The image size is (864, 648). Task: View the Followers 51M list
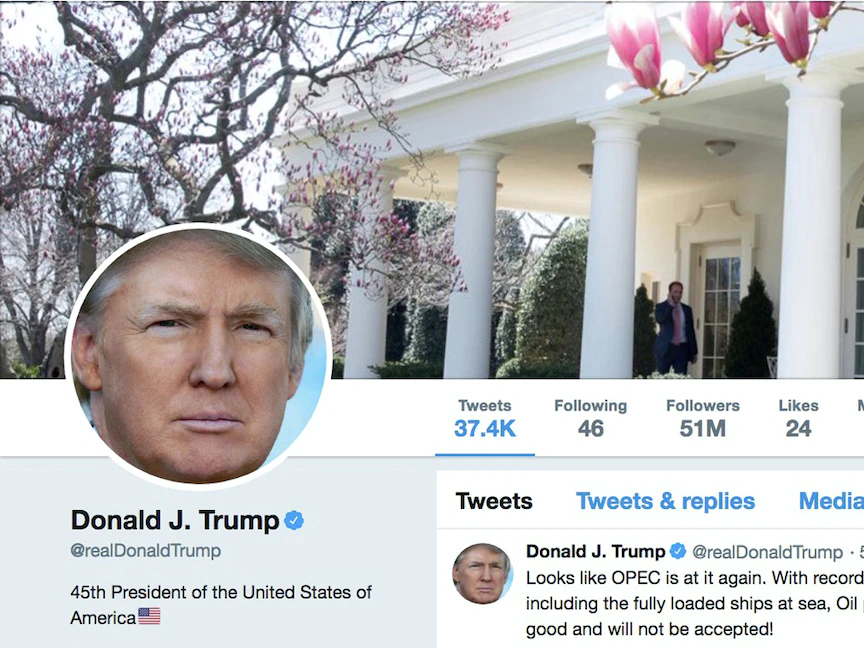pos(703,419)
